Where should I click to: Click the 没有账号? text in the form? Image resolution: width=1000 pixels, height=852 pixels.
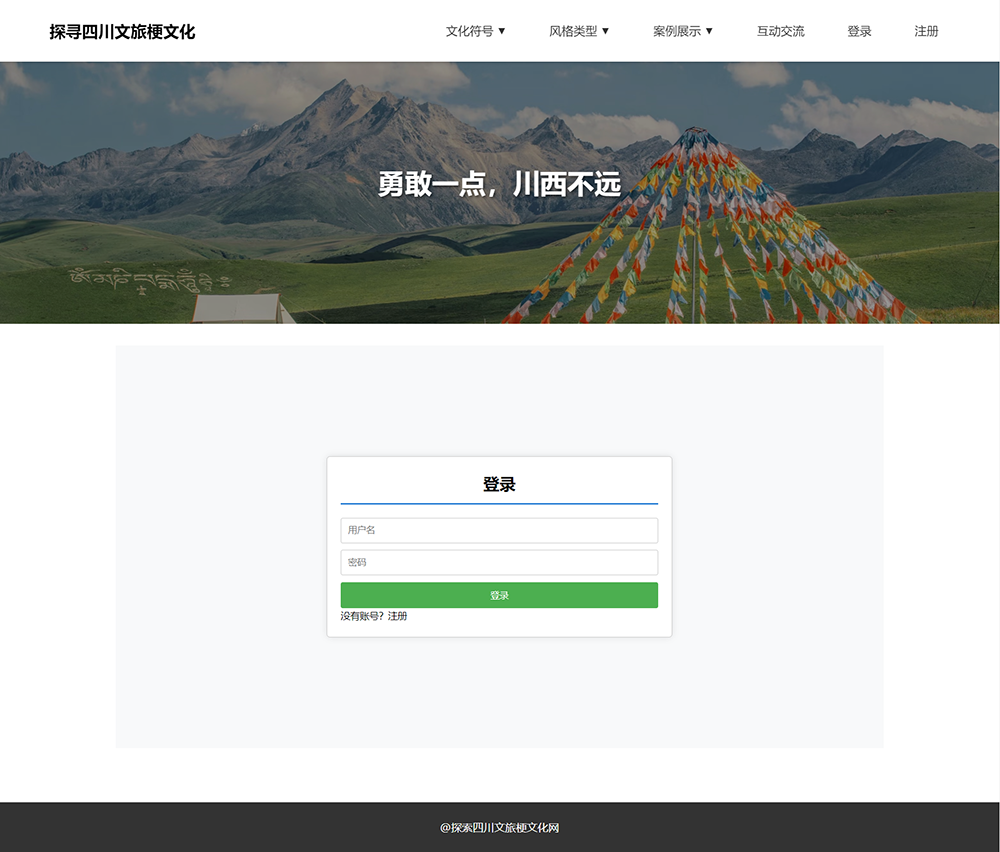click(x=361, y=616)
